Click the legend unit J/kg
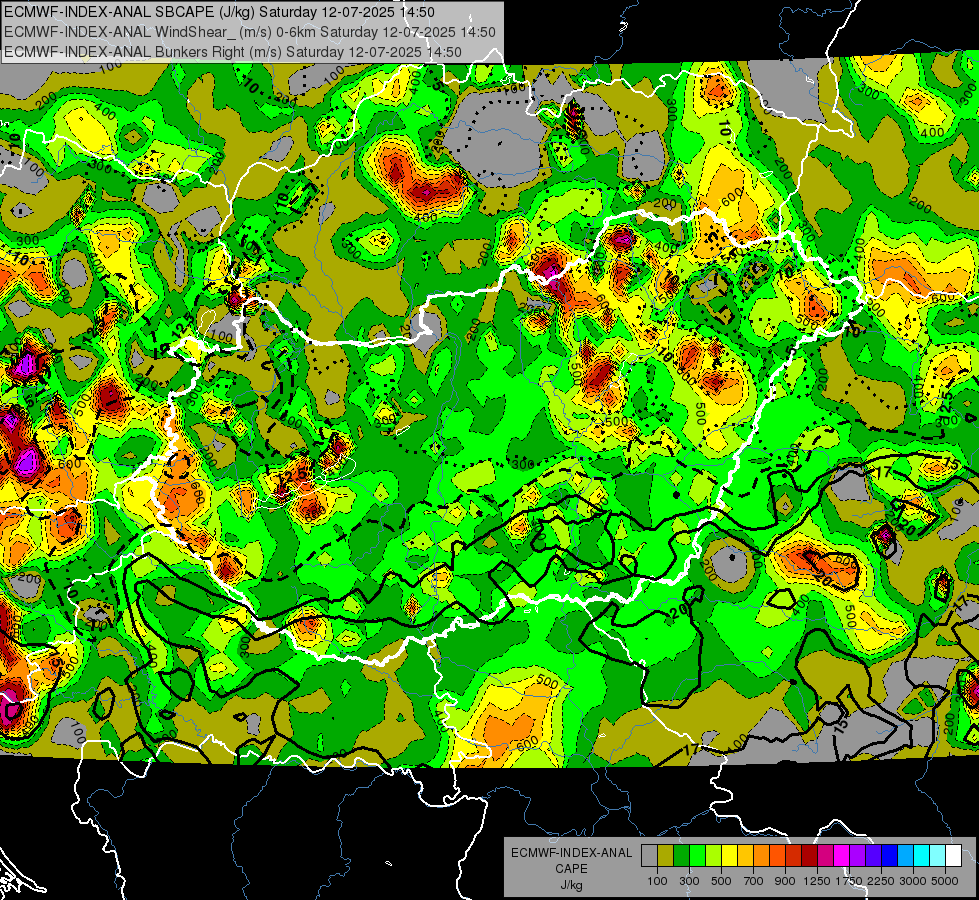 (571, 885)
